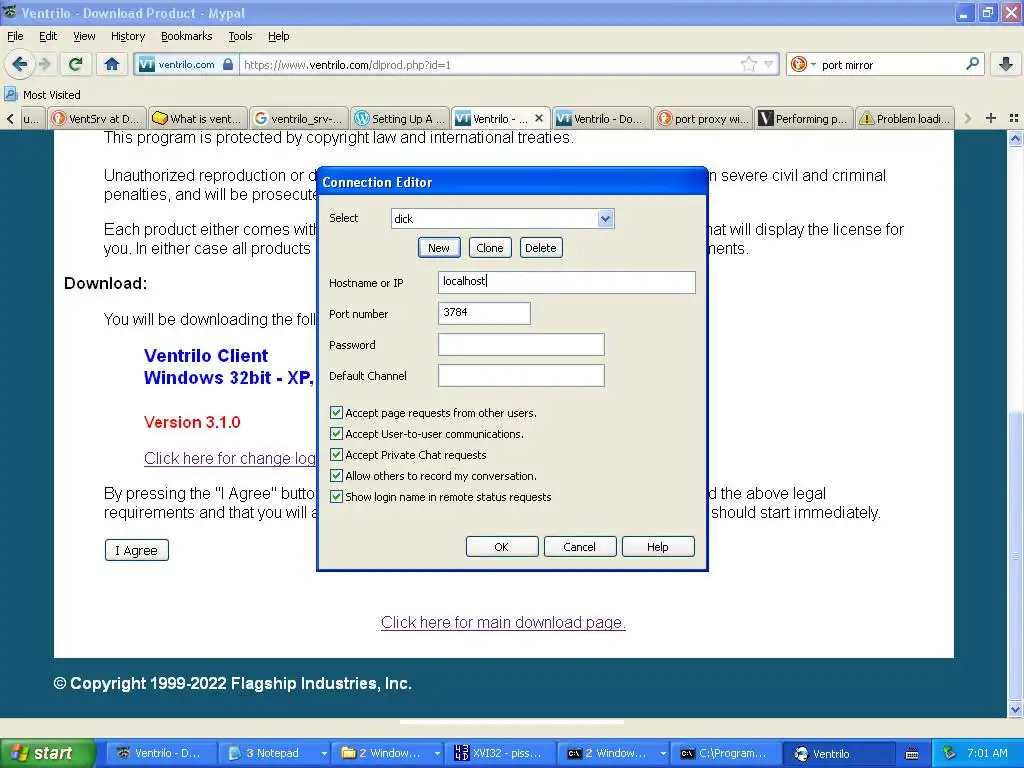Switch to the Performing p... tab

pos(803,118)
